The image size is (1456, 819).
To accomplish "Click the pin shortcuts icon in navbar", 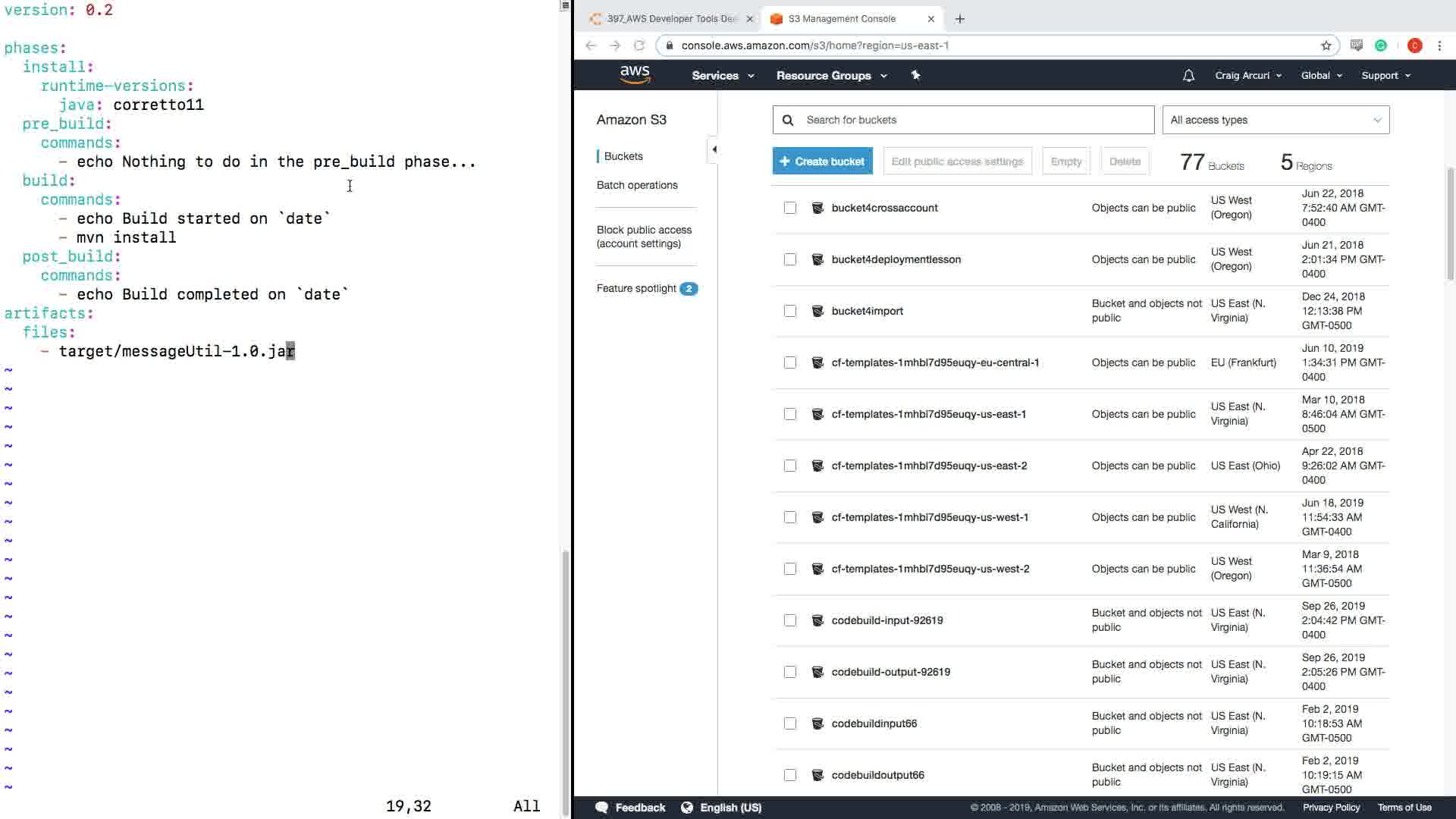I will pyautogui.click(x=915, y=75).
